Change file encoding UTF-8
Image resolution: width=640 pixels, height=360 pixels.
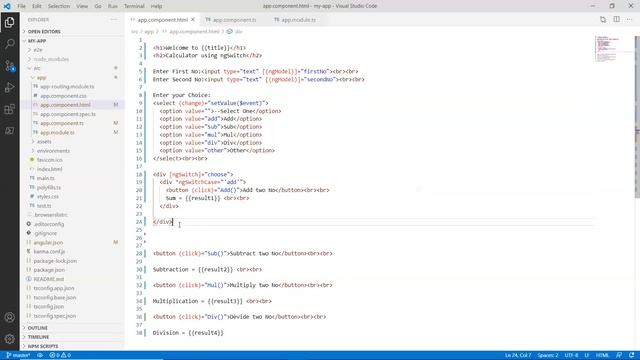point(571,355)
